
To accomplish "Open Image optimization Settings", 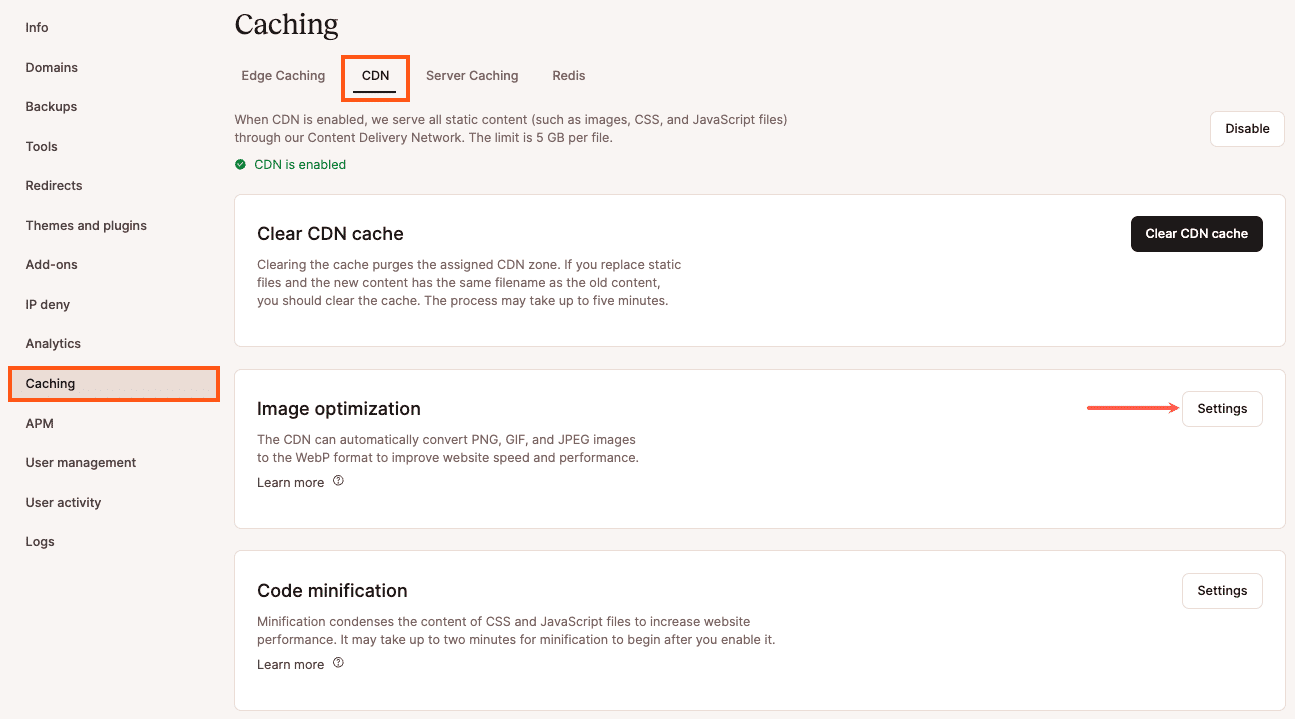I will pos(1222,409).
